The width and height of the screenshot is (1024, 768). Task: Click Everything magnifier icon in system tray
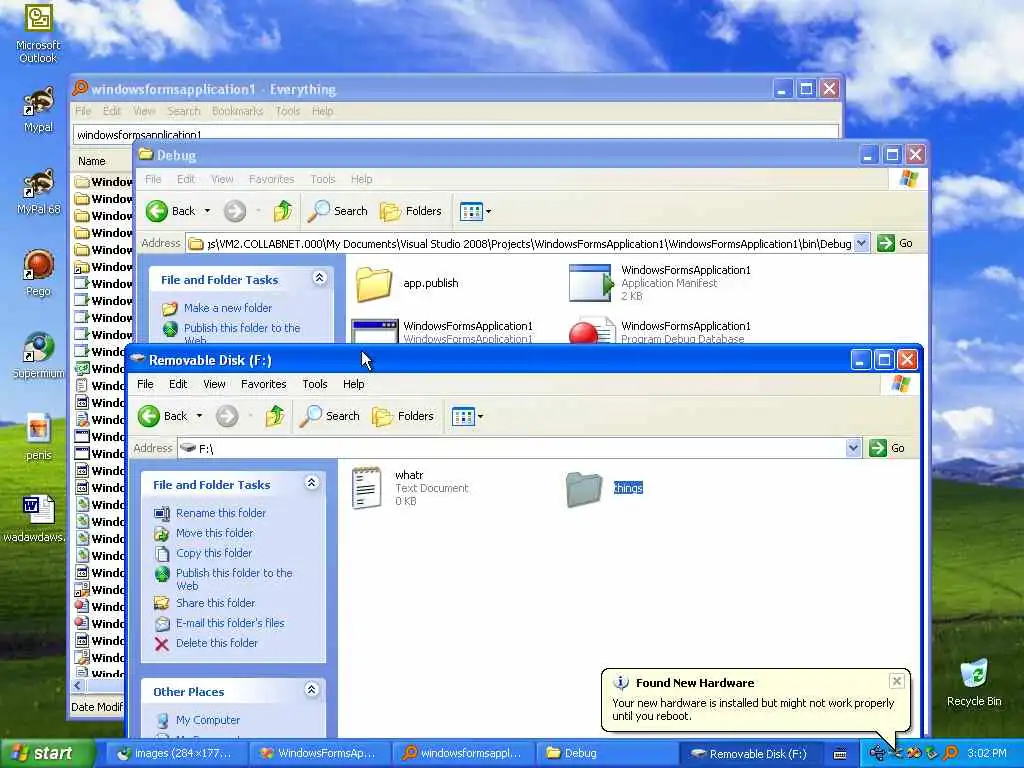[951, 754]
